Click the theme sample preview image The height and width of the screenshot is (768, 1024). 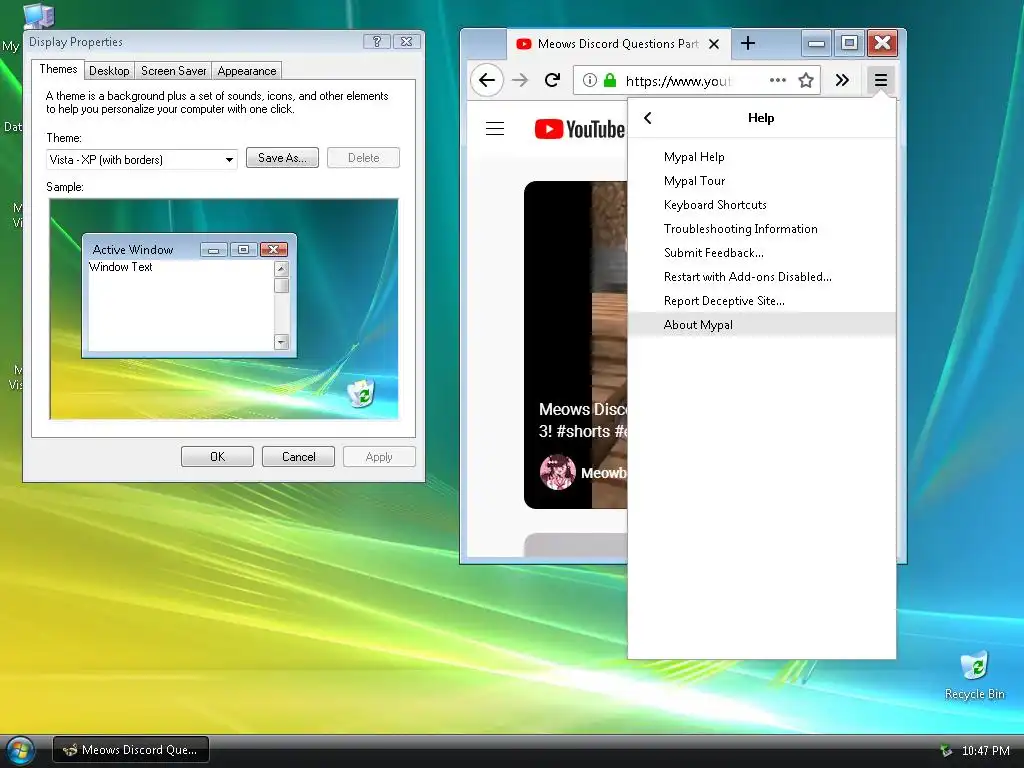tap(223, 309)
